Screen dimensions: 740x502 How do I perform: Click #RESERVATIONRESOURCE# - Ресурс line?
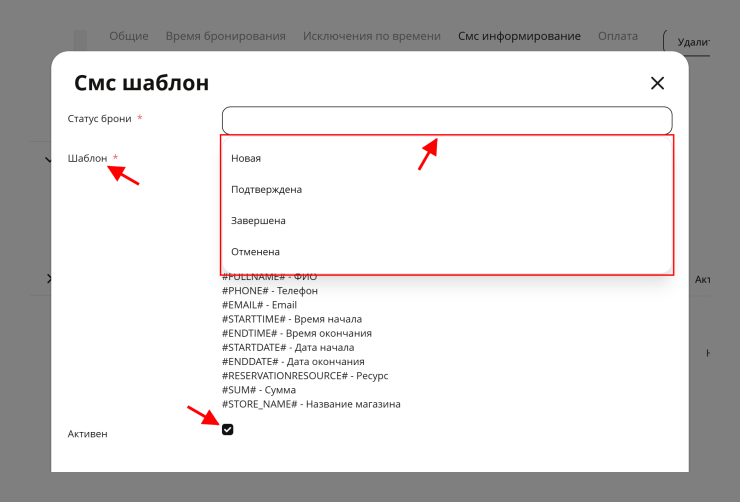305,376
